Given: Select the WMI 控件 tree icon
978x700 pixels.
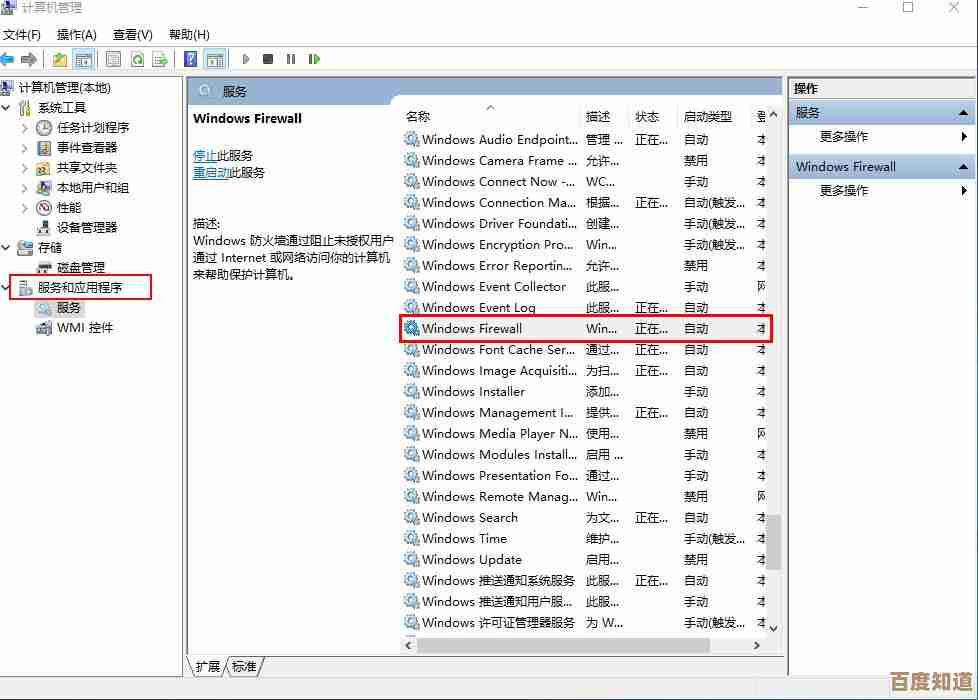Looking at the screenshot, I should [43, 328].
